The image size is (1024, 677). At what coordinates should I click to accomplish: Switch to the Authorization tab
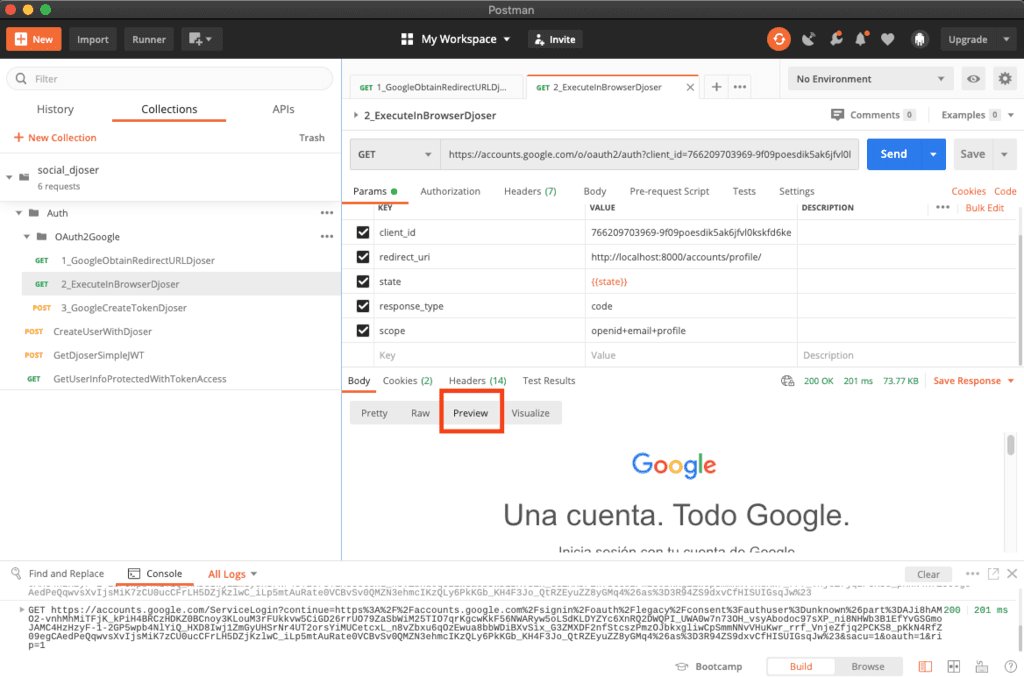tap(450, 191)
